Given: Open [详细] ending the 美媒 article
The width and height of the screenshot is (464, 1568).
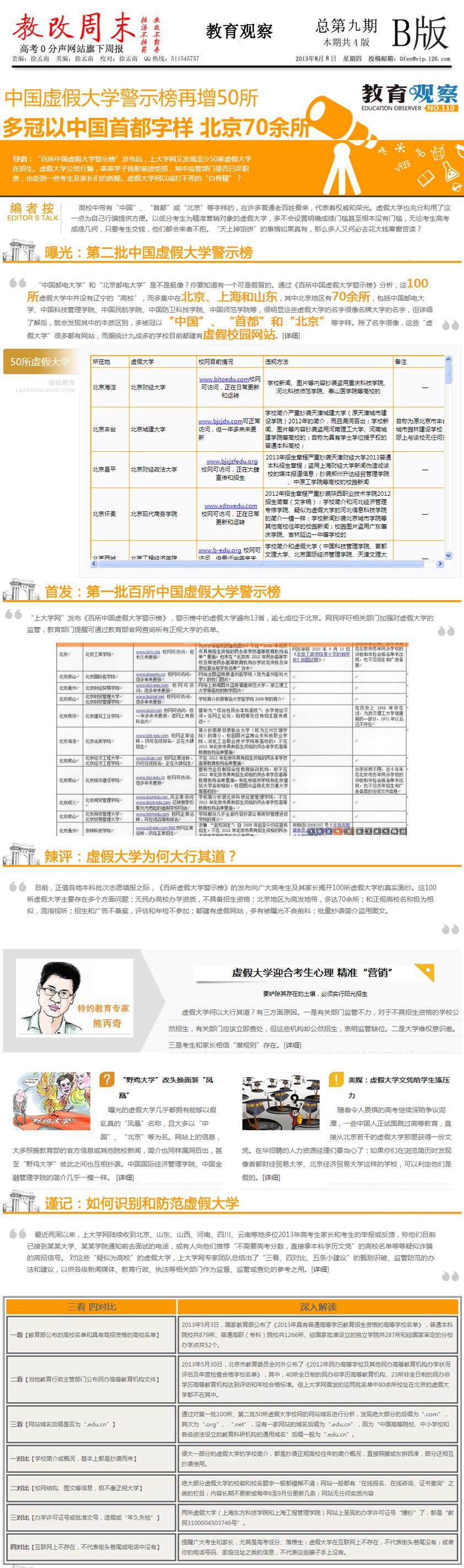Looking at the screenshot, I should coord(271,1178).
